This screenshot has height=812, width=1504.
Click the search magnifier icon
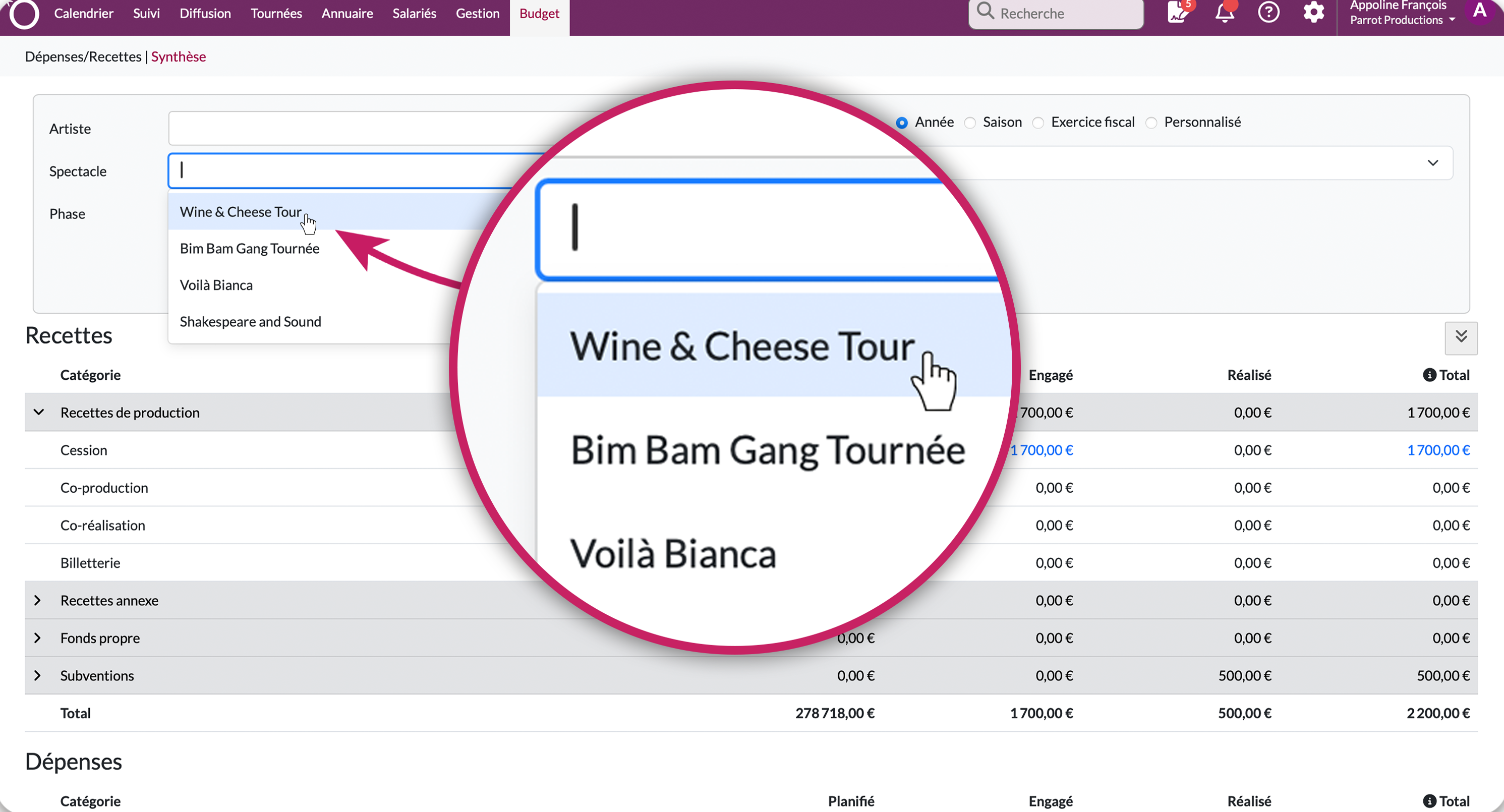[985, 12]
